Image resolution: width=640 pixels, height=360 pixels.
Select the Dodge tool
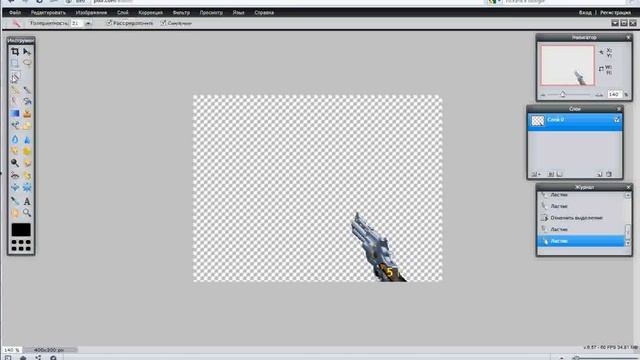[x=15, y=163]
